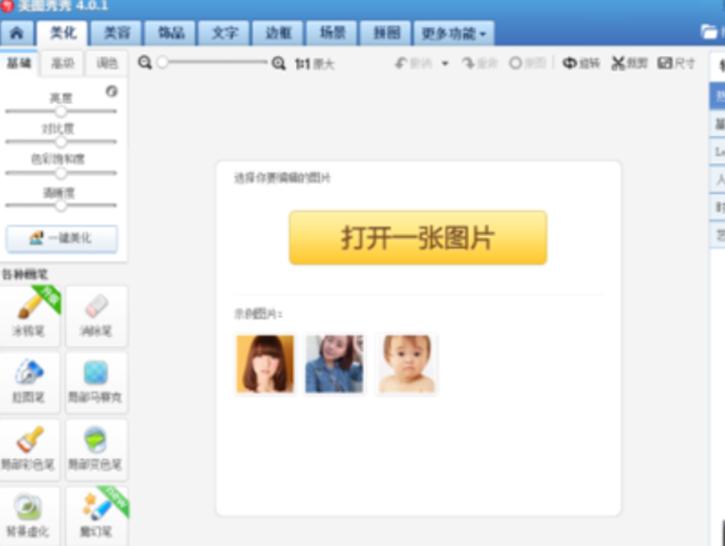Expand the undo history dropdown arrow
725x546 pixels.
[x=445, y=63]
